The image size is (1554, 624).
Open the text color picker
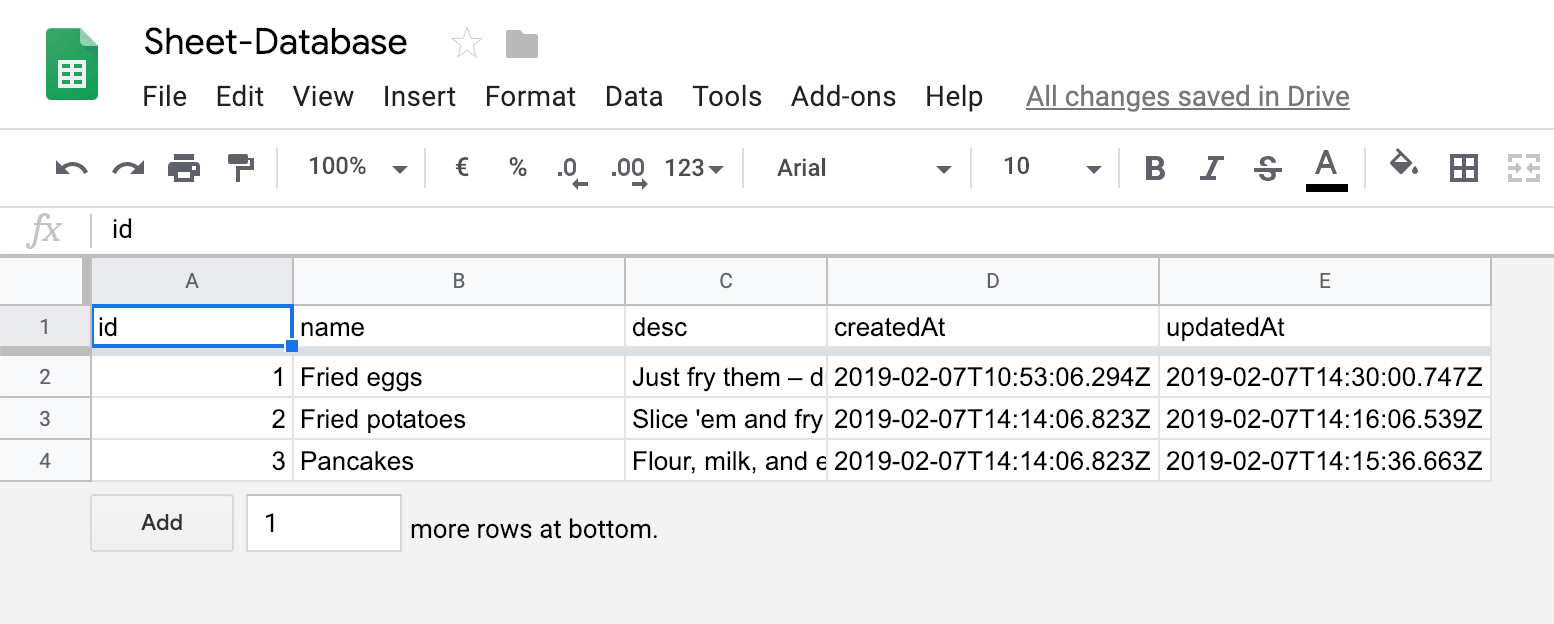(1326, 168)
